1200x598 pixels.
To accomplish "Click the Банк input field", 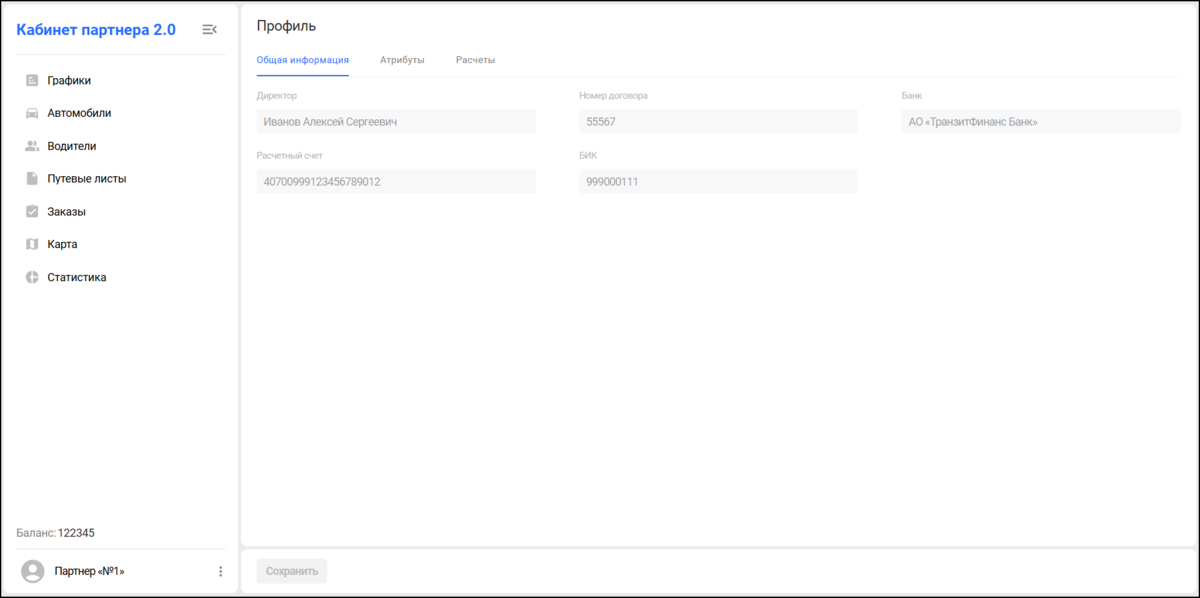I will (x=1041, y=121).
